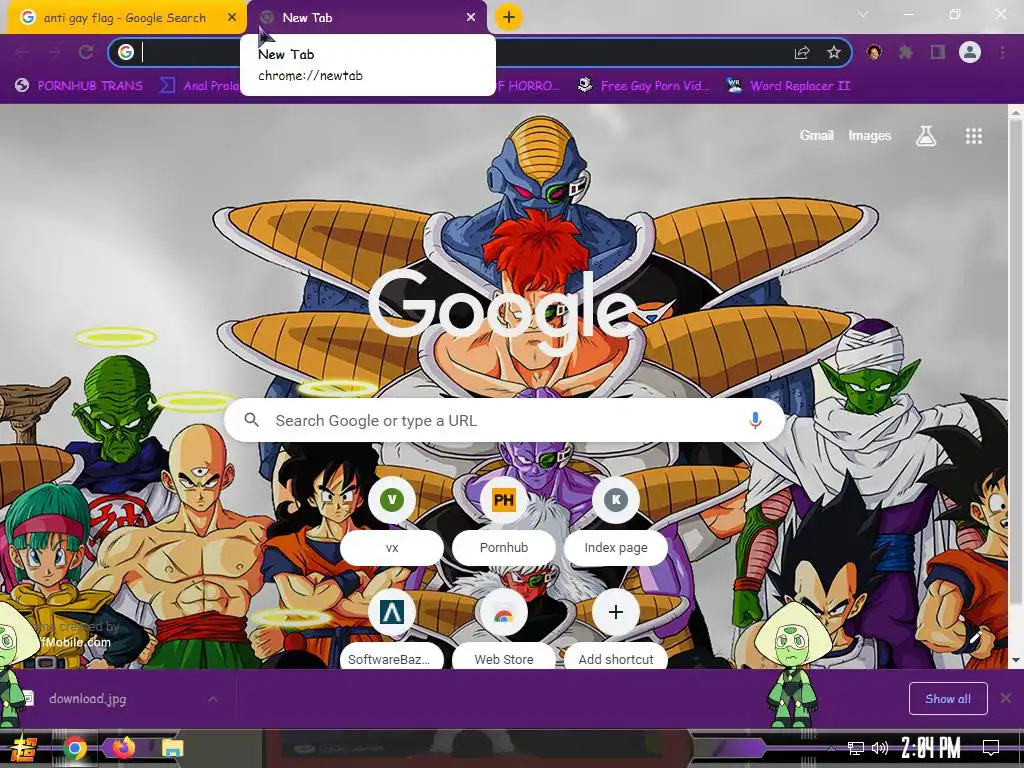1024x768 pixels.
Task: Click the Gmail link
Action: click(x=816, y=135)
